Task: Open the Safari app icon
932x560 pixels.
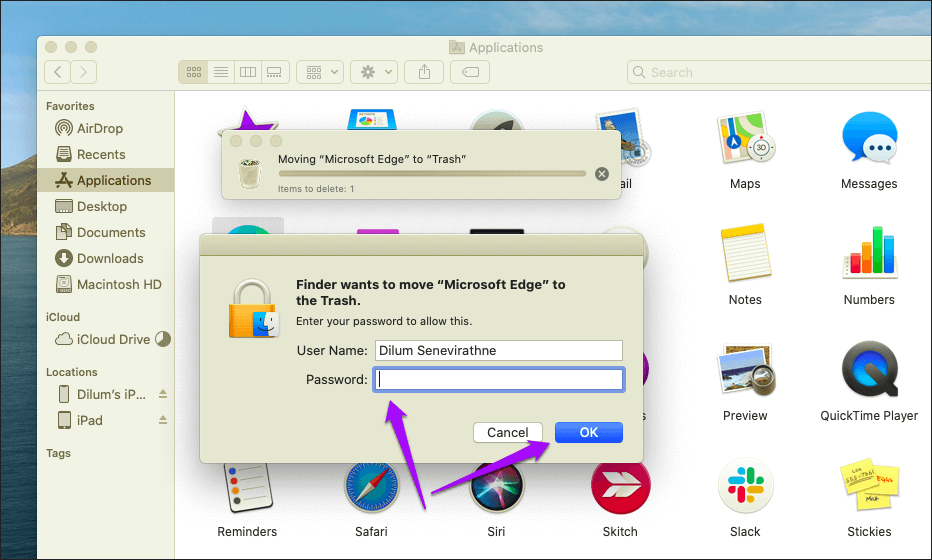Action: coord(371,489)
